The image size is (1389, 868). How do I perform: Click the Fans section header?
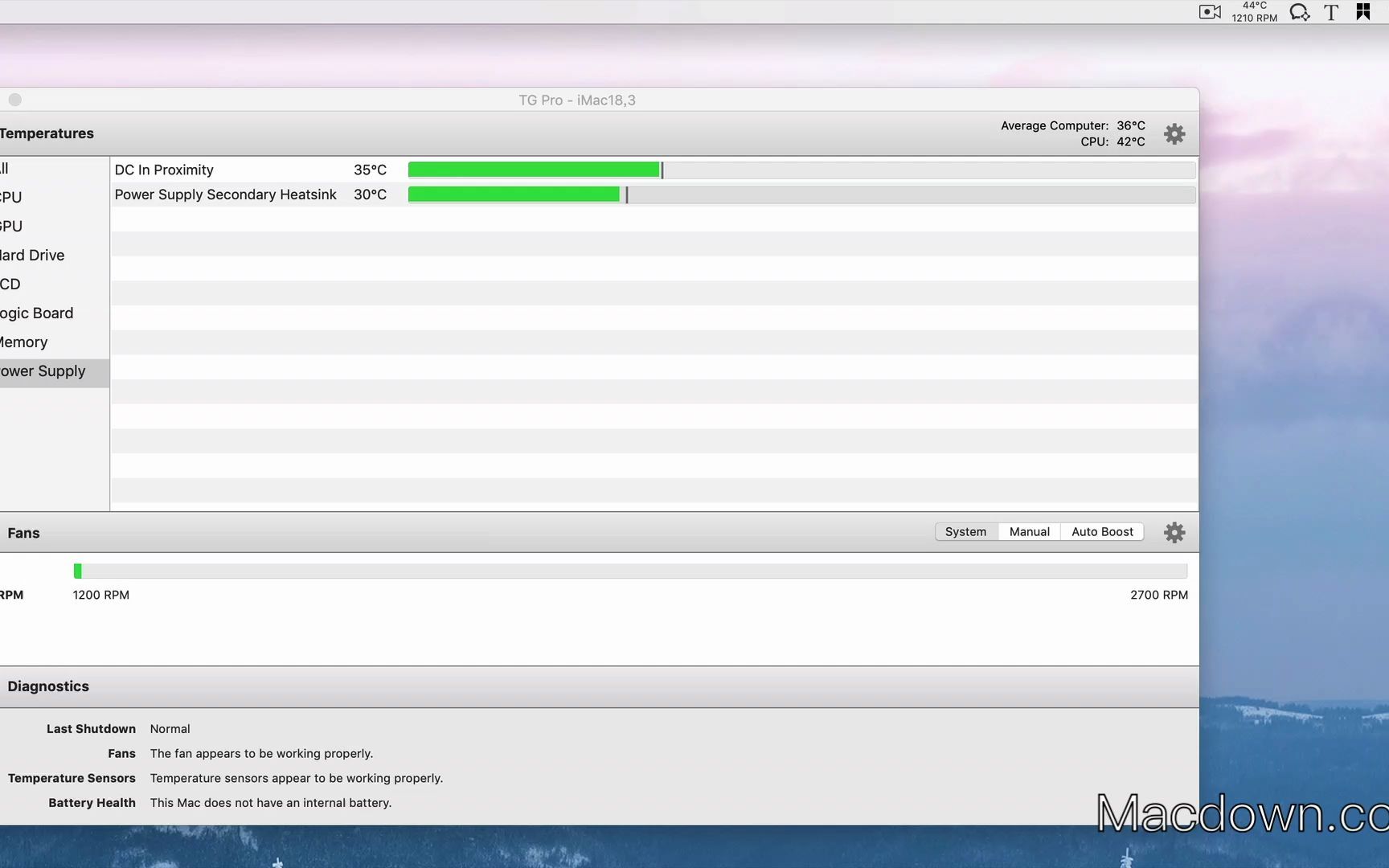pyautogui.click(x=23, y=533)
